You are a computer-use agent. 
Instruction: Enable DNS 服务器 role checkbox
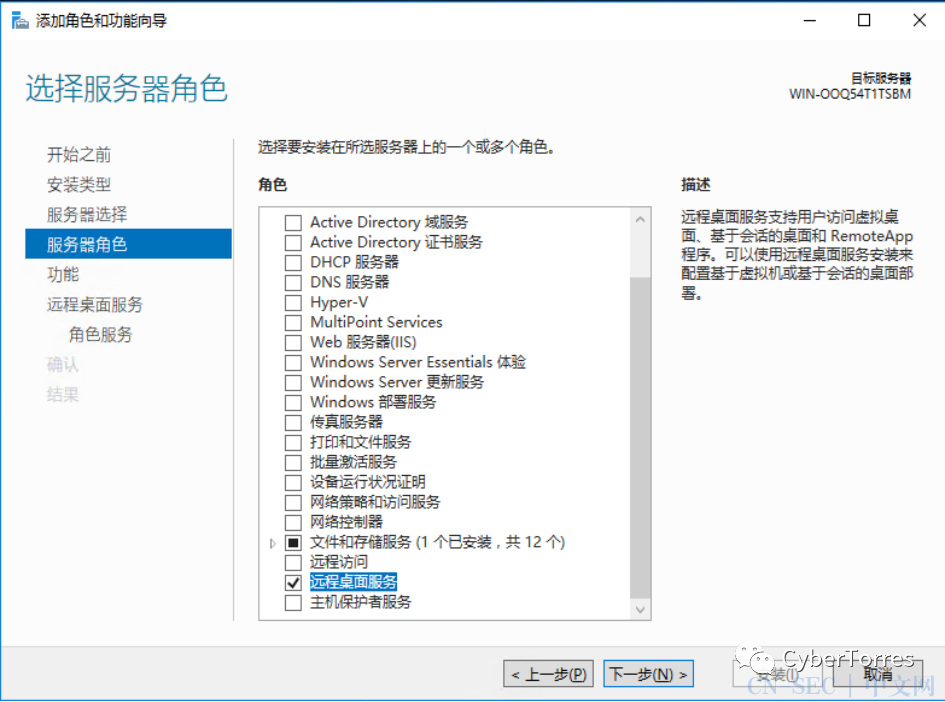294,283
